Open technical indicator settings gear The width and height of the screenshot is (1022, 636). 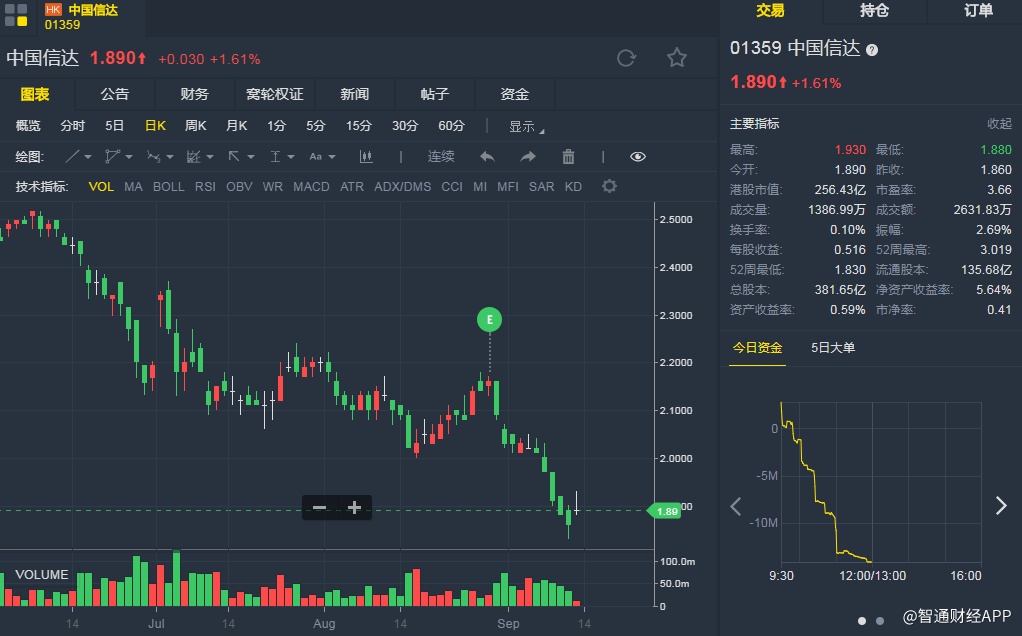pyautogui.click(x=609, y=187)
